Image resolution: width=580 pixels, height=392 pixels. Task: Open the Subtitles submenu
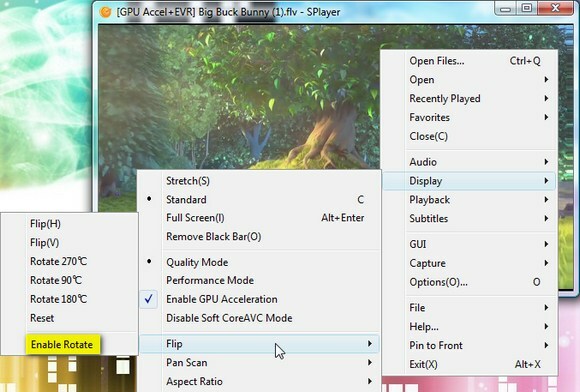pos(469,219)
